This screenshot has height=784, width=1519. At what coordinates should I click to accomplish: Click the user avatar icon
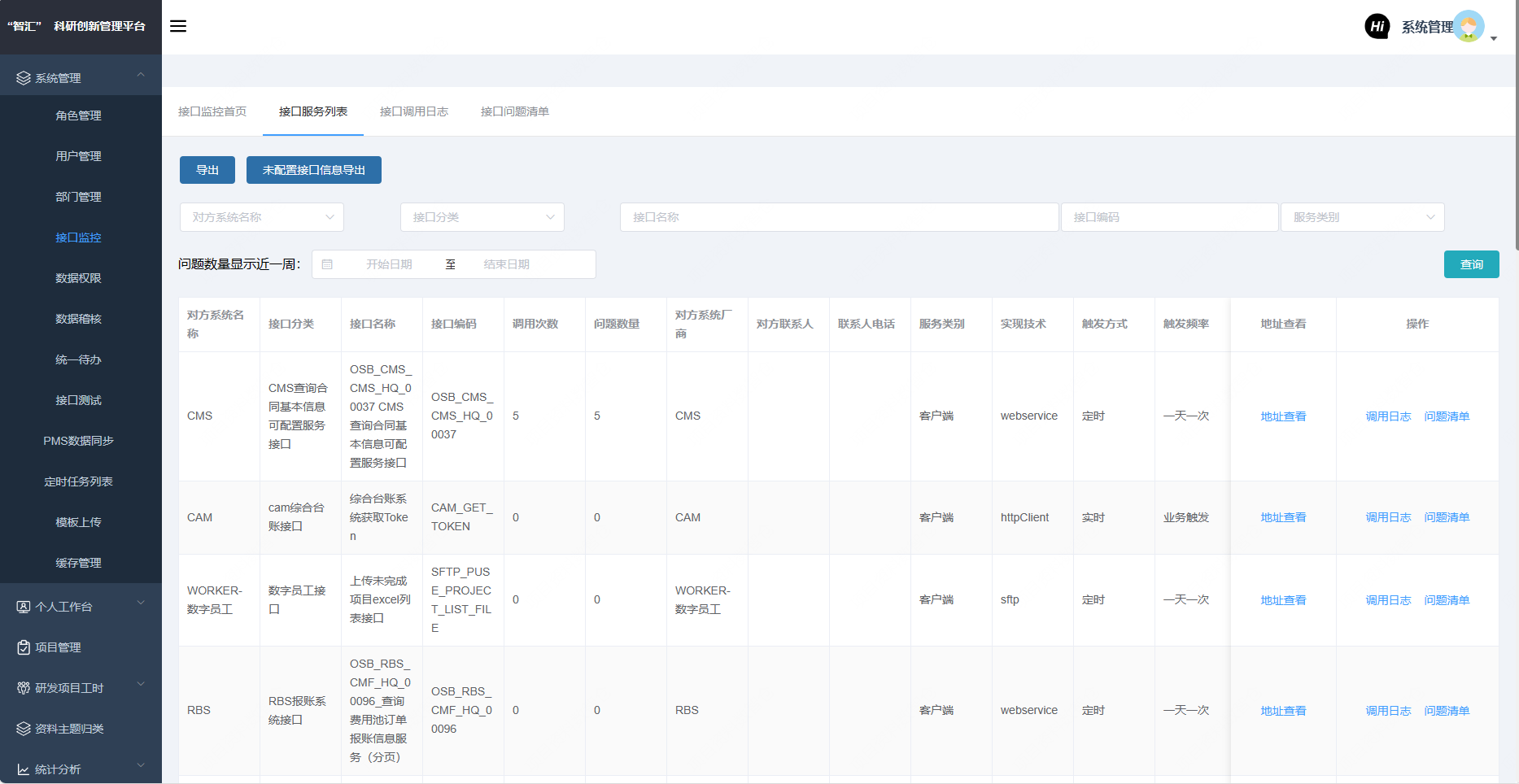point(1469,26)
